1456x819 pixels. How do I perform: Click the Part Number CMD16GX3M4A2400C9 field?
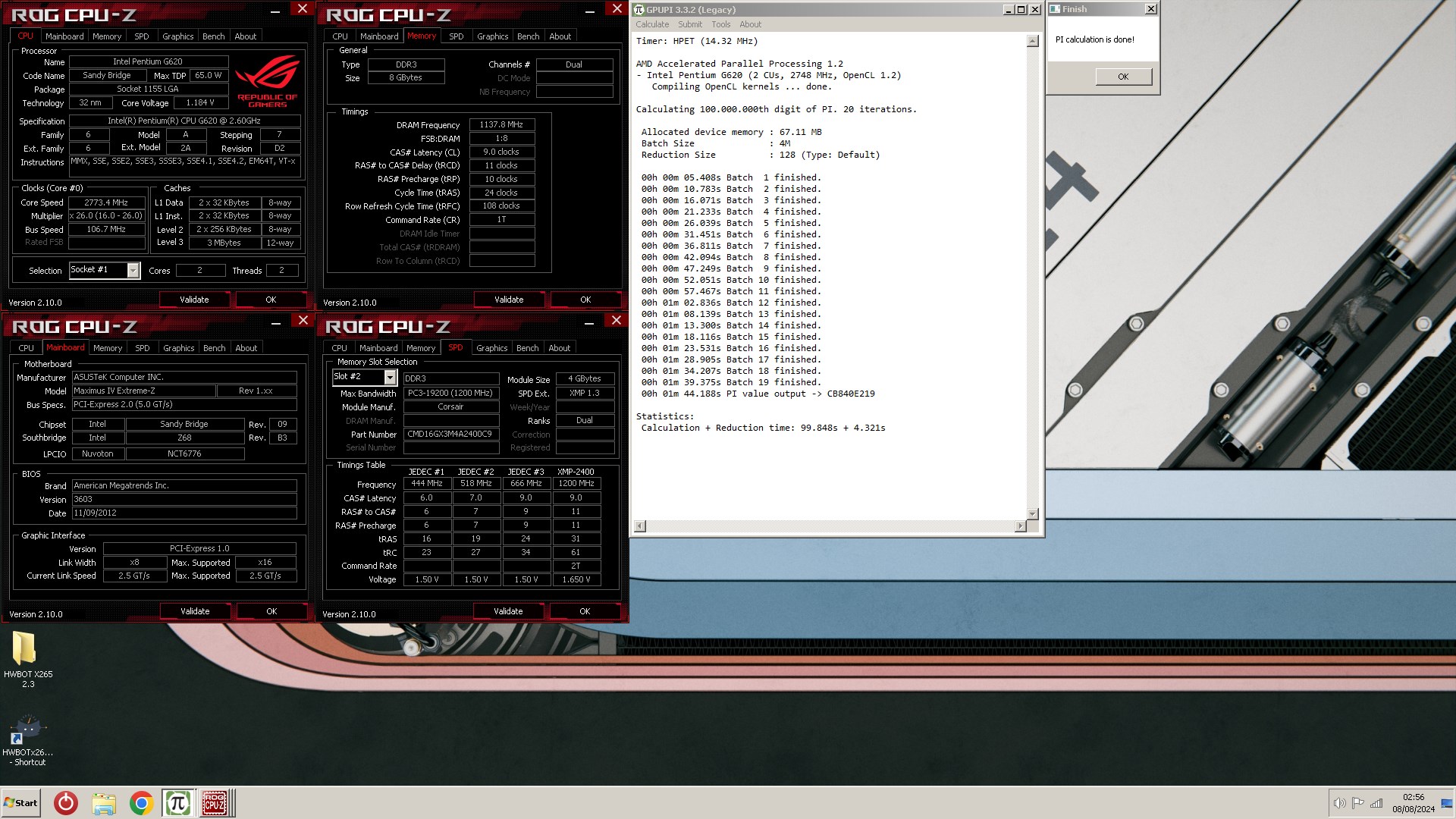click(x=450, y=435)
